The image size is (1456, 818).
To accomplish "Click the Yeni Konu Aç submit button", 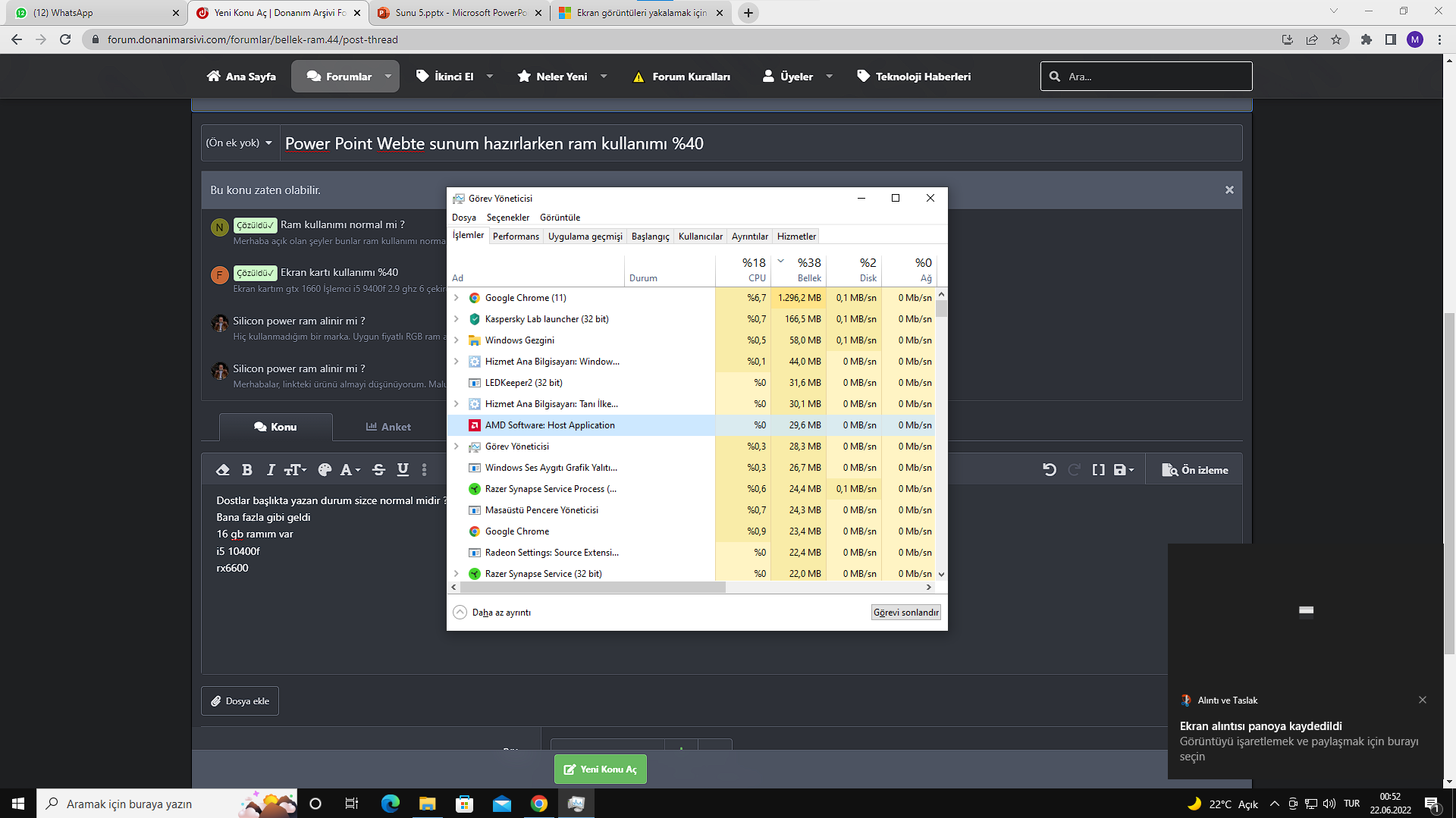I will click(600, 769).
